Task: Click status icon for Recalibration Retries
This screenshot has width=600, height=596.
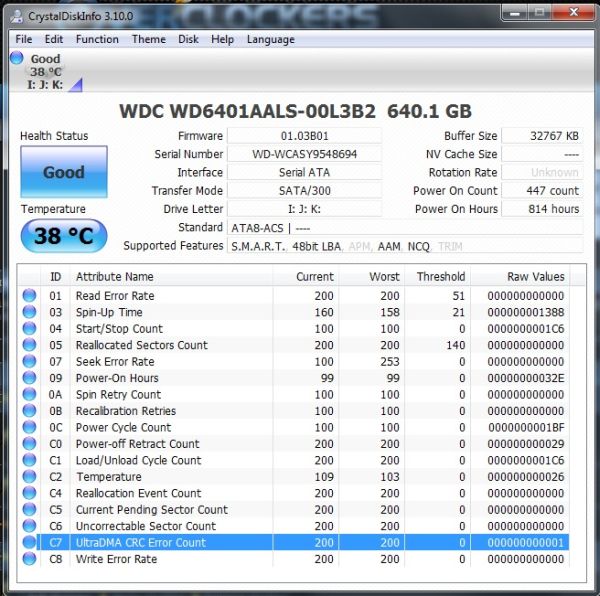Action: [29, 410]
